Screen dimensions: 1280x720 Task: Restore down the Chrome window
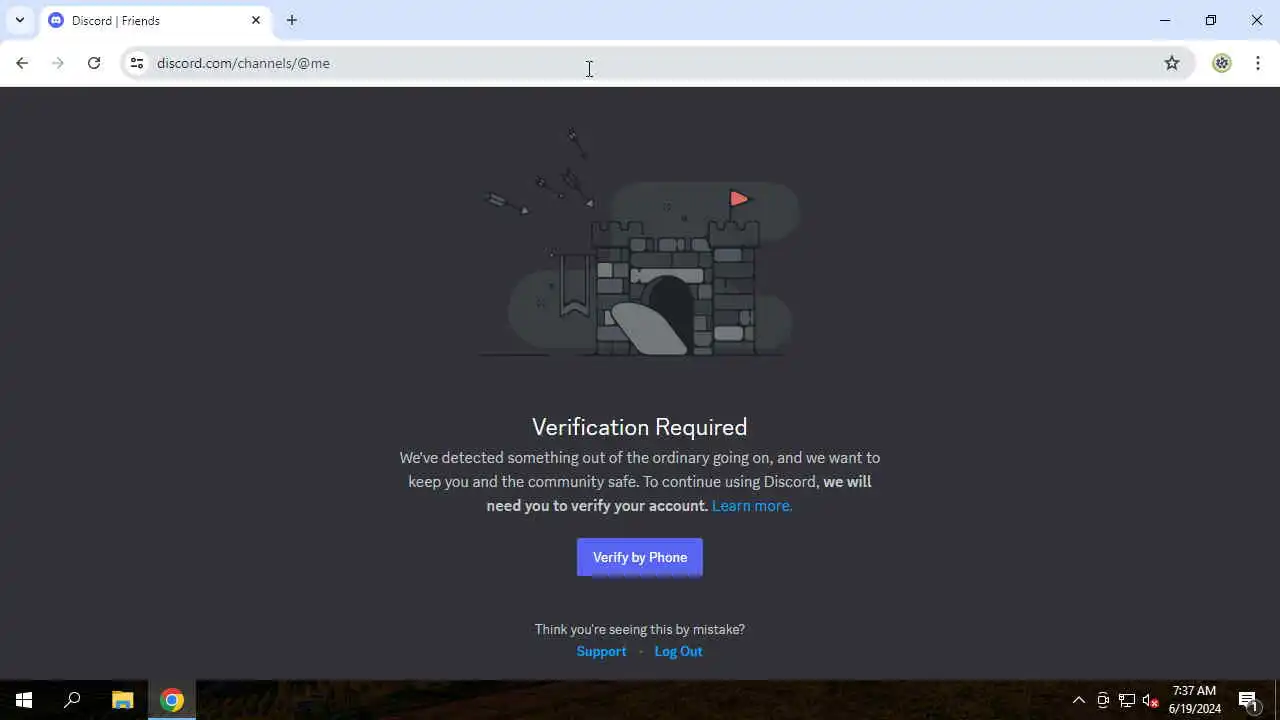click(x=1211, y=20)
